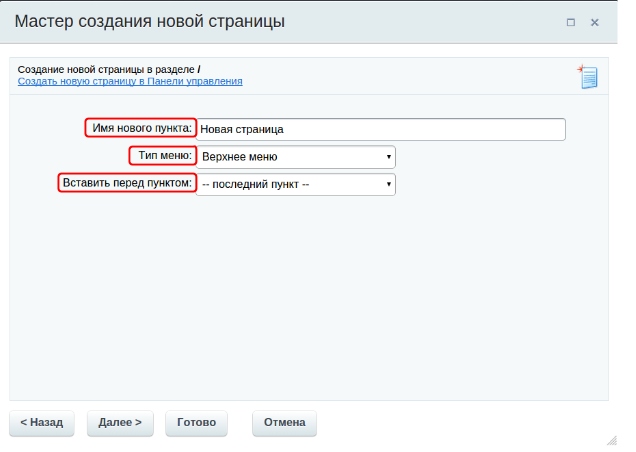Focus the 'Новая страница' name input field

[380, 130]
